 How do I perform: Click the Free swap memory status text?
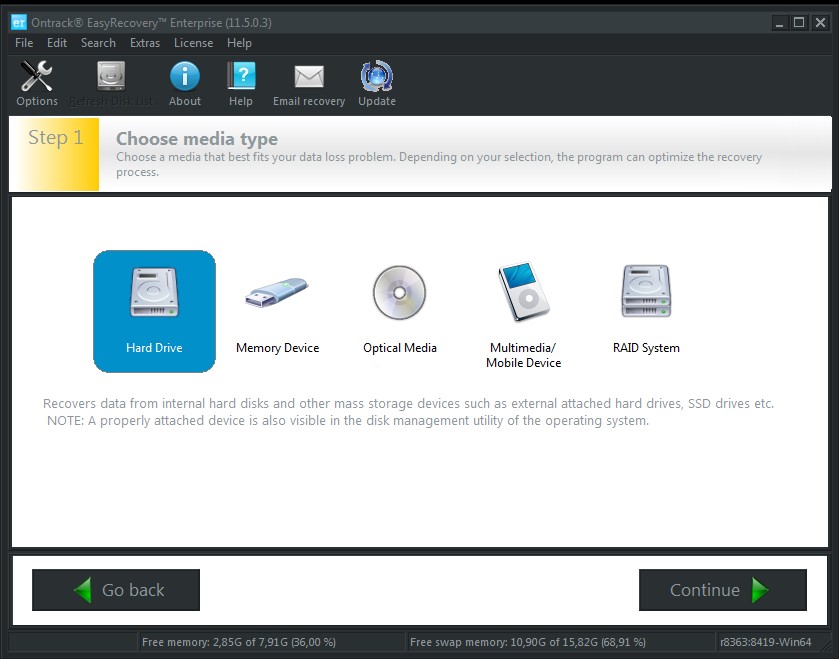point(528,642)
